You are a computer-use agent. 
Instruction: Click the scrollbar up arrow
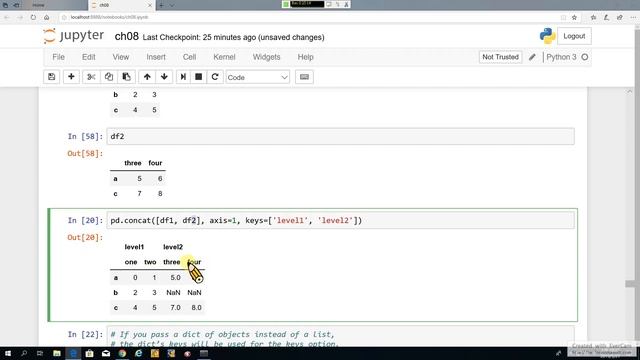(630, 91)
